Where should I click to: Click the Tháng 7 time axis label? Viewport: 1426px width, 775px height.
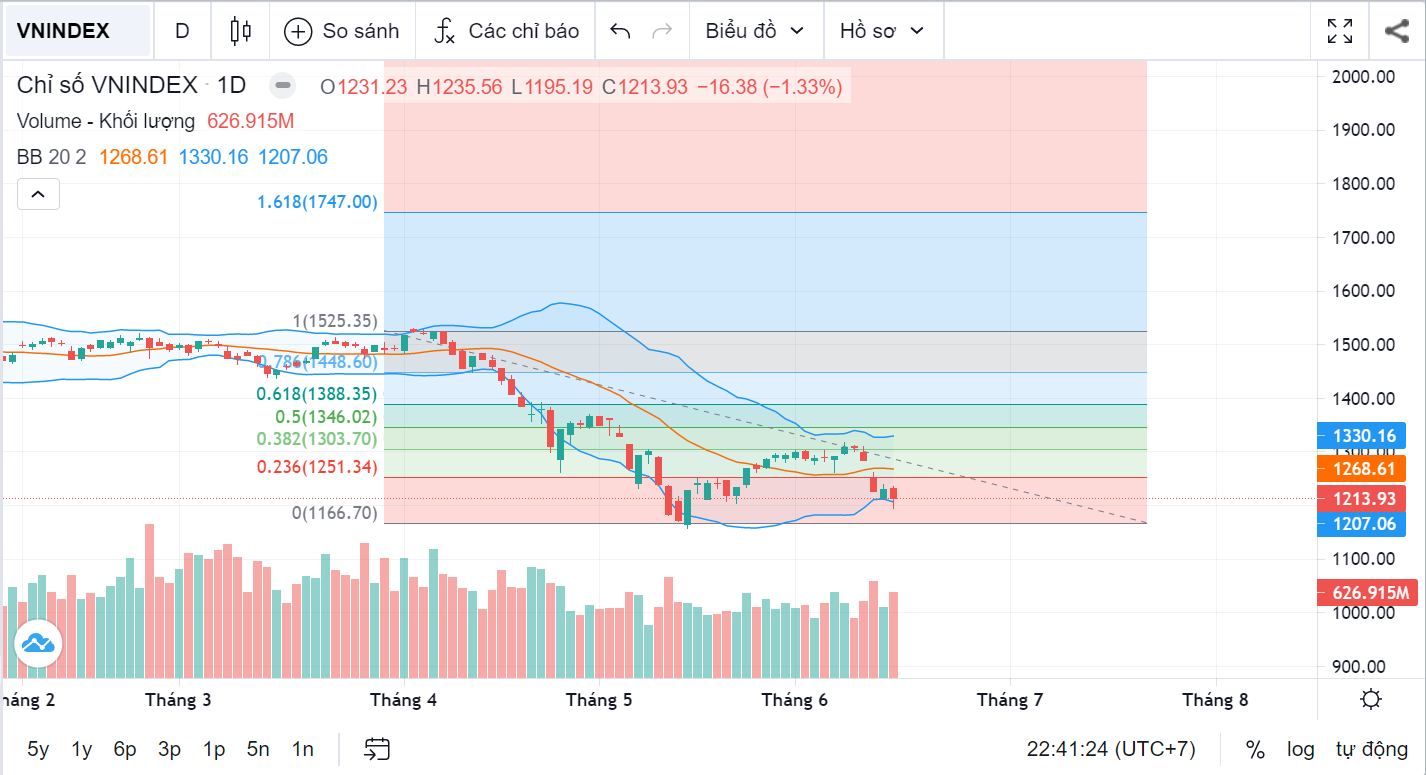coord(1010,700)
